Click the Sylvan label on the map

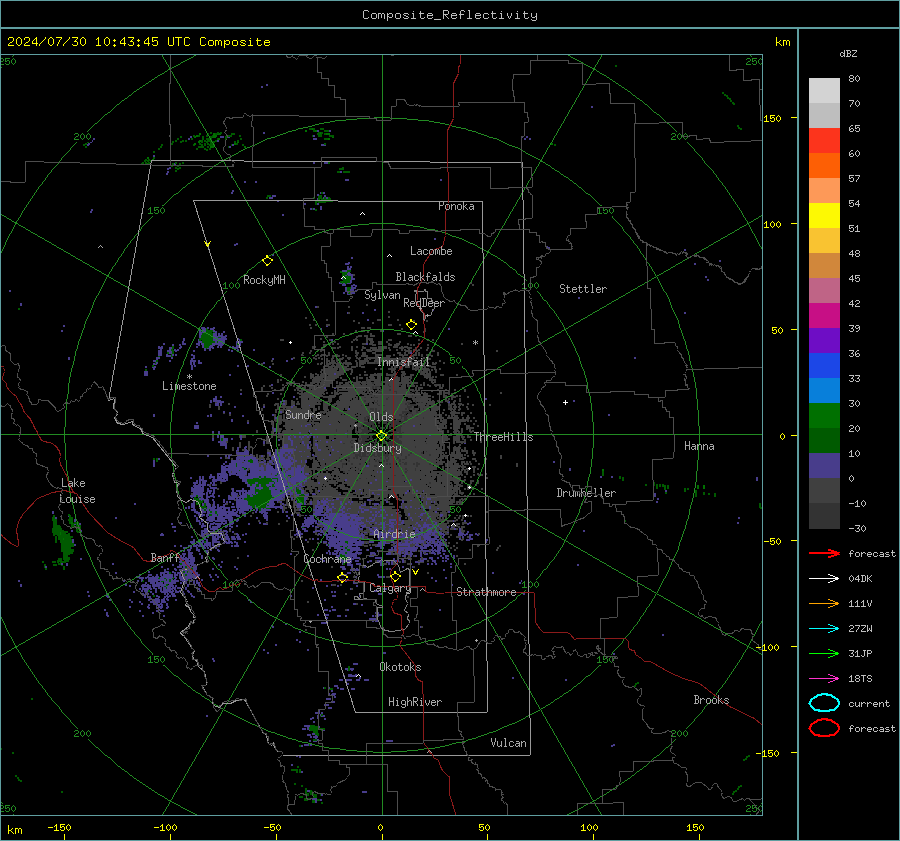[x=382, y=295]
